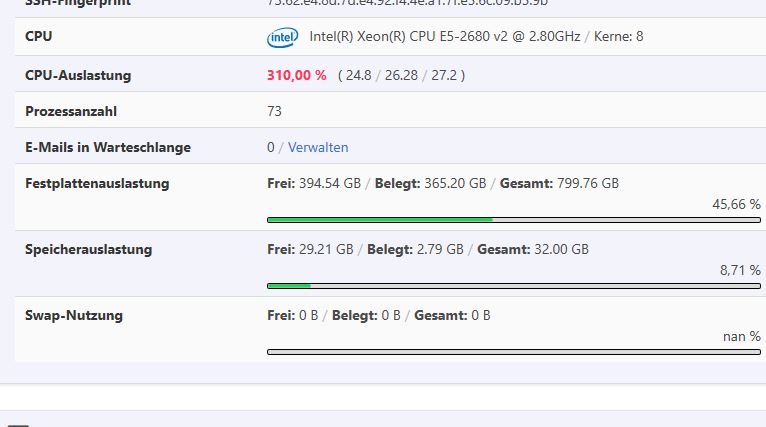
Task: Select the red 310,00 % CPU load value
Action: pos(297,75)
